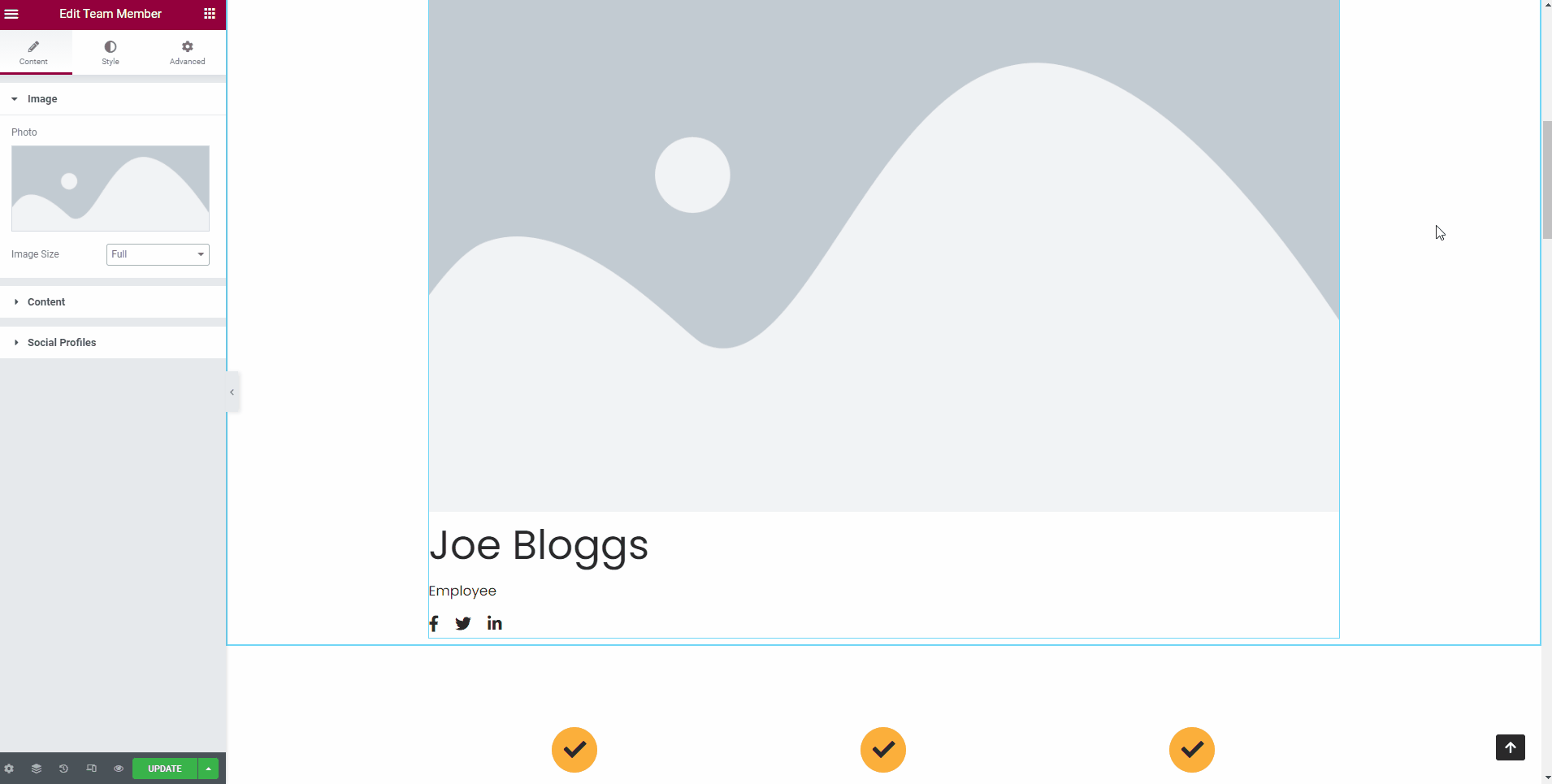Open the Navigator layers icon
The height and width of the screenshot is (784, 1552).
coord(37,769)
